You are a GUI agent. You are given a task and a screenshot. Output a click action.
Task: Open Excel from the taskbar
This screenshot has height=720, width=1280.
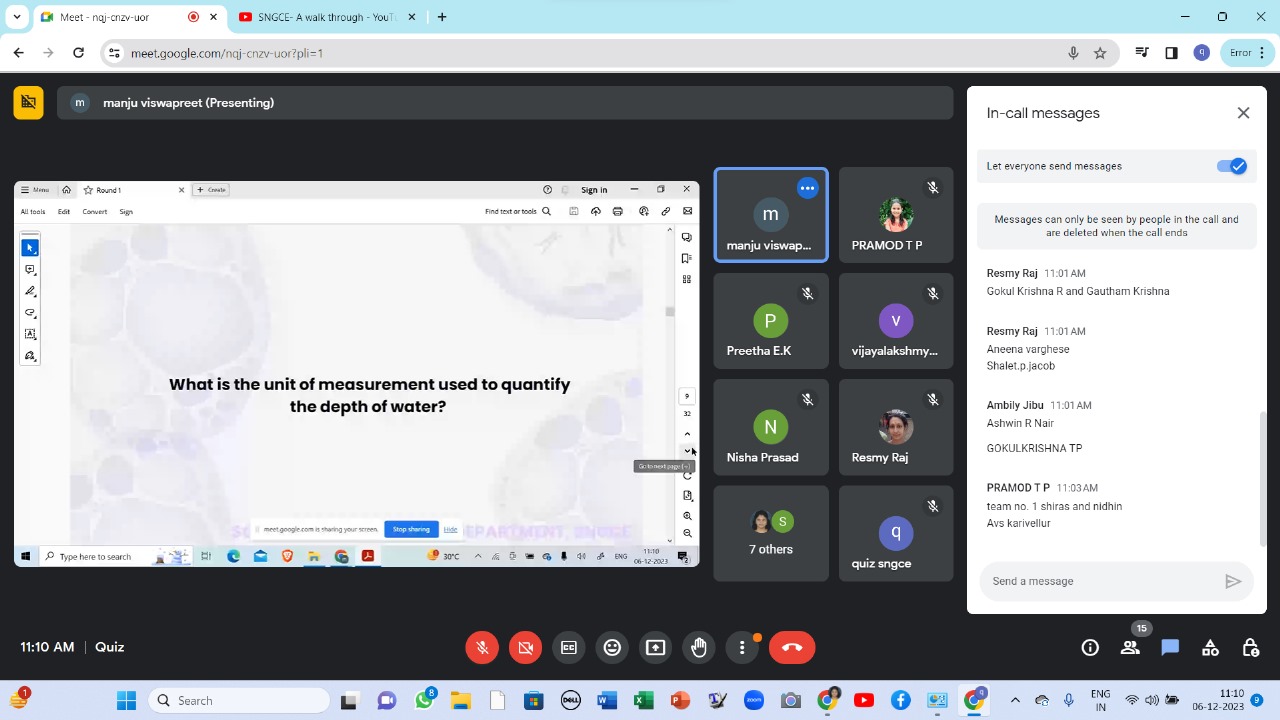pyautogui.click(x=644, y=701)
